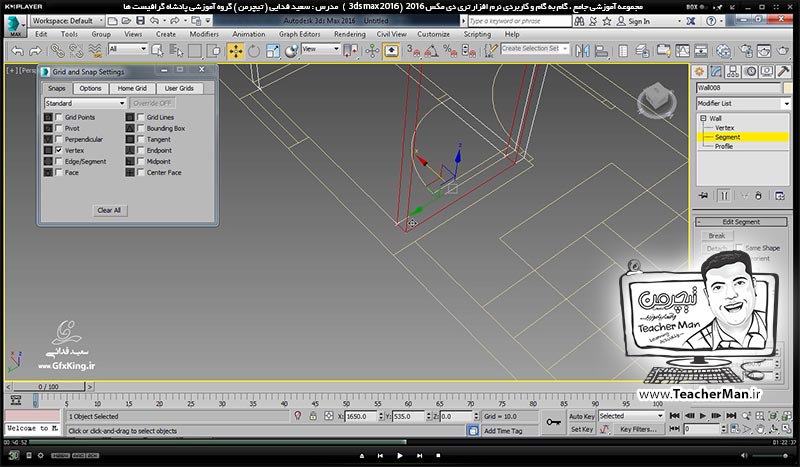Activate the Select and Rotate tool
This screenshot has width=800, height=467.
[254, 51]
